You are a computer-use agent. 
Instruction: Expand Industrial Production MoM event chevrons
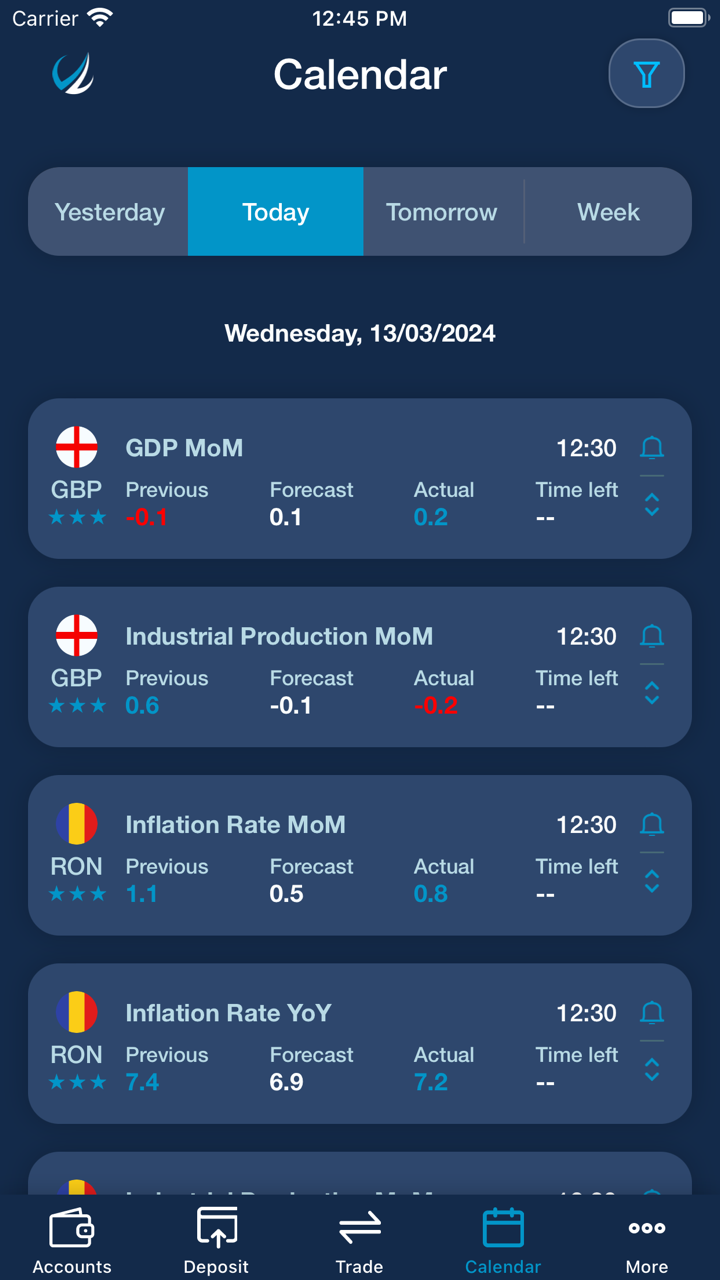point(652,693)
